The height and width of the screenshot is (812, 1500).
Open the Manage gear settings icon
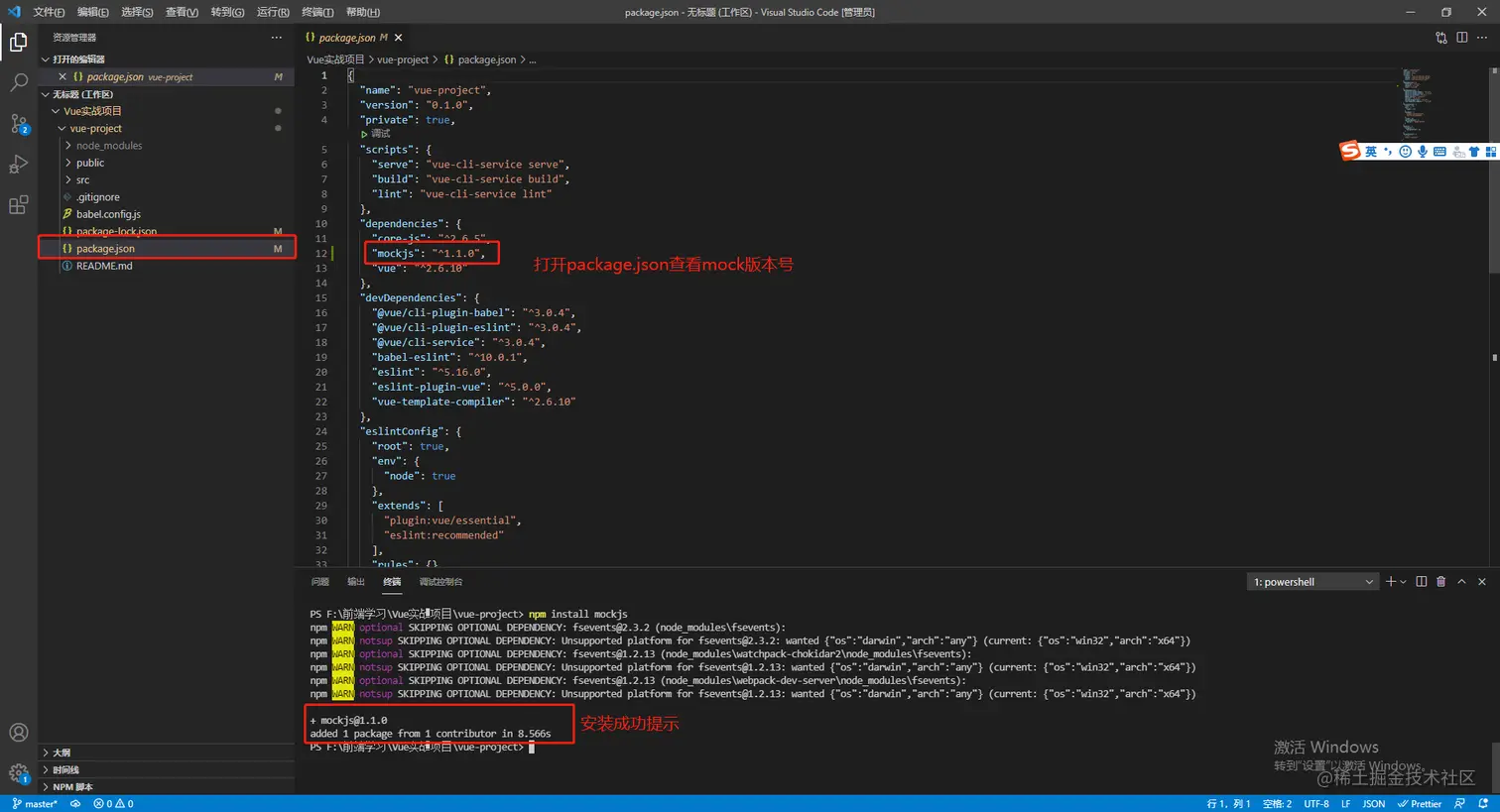(18, 773)
